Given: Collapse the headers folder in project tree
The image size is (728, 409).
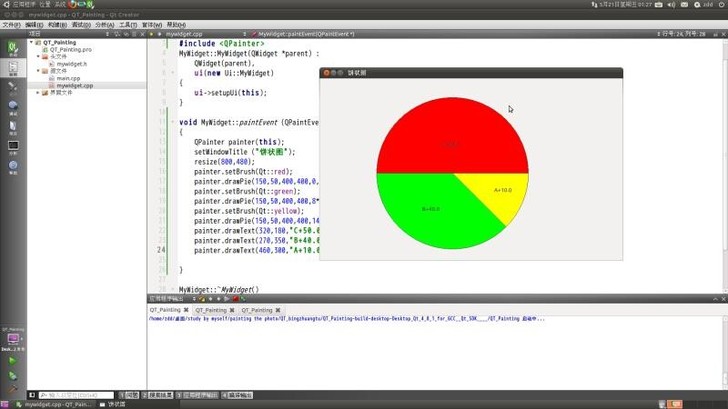Looking at the screenshot, I should tap(39, 57).
